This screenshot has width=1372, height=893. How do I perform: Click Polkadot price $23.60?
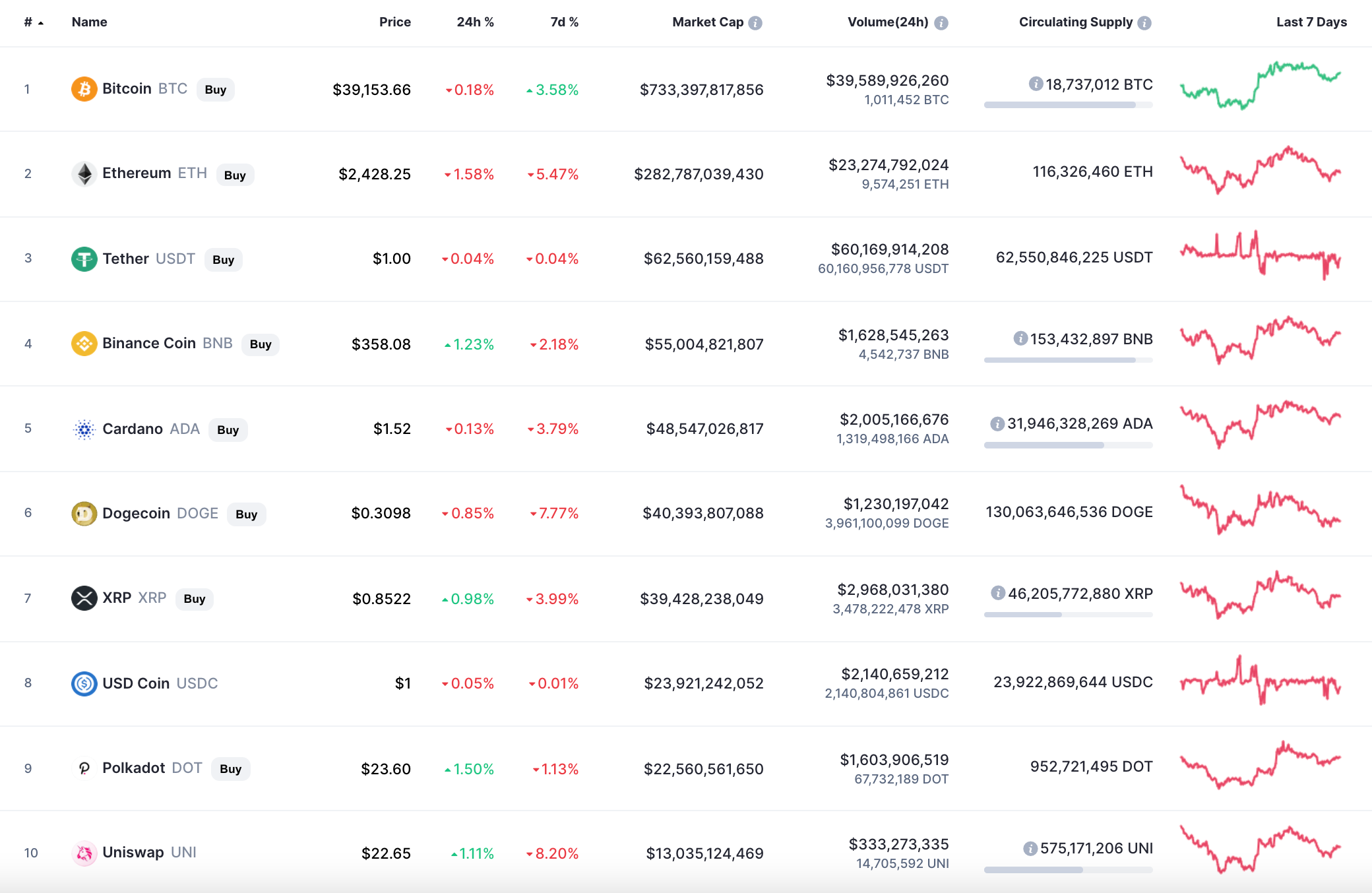point(386,769)
